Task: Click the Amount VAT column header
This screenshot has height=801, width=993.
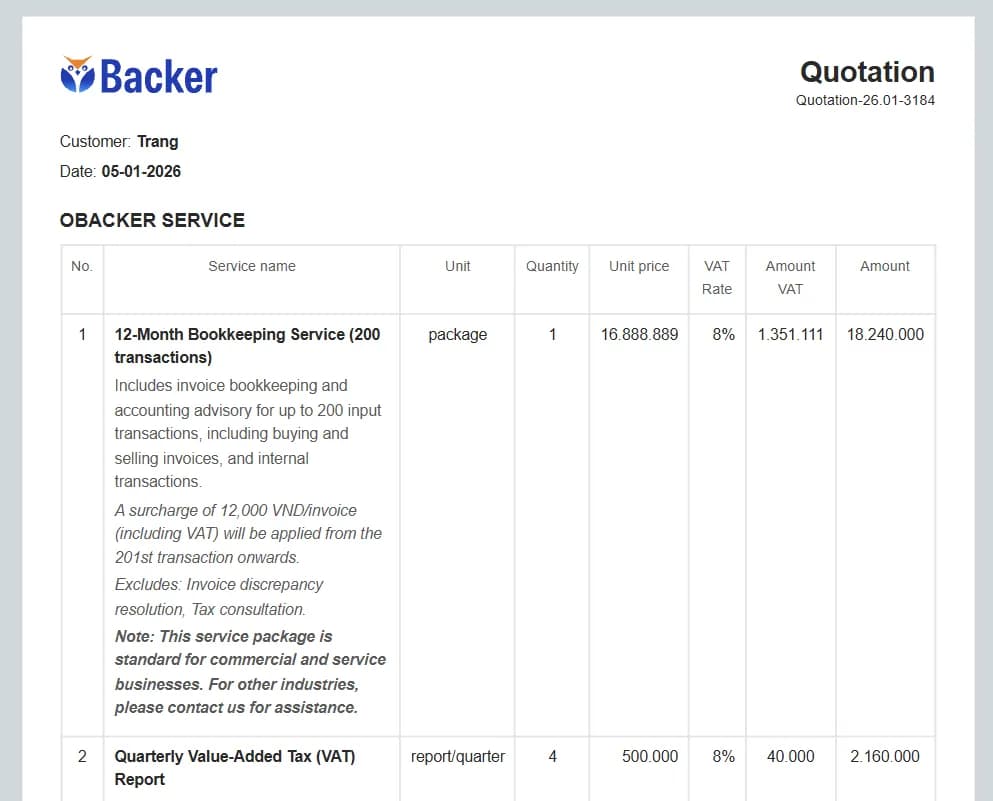Action: (790, 277)
